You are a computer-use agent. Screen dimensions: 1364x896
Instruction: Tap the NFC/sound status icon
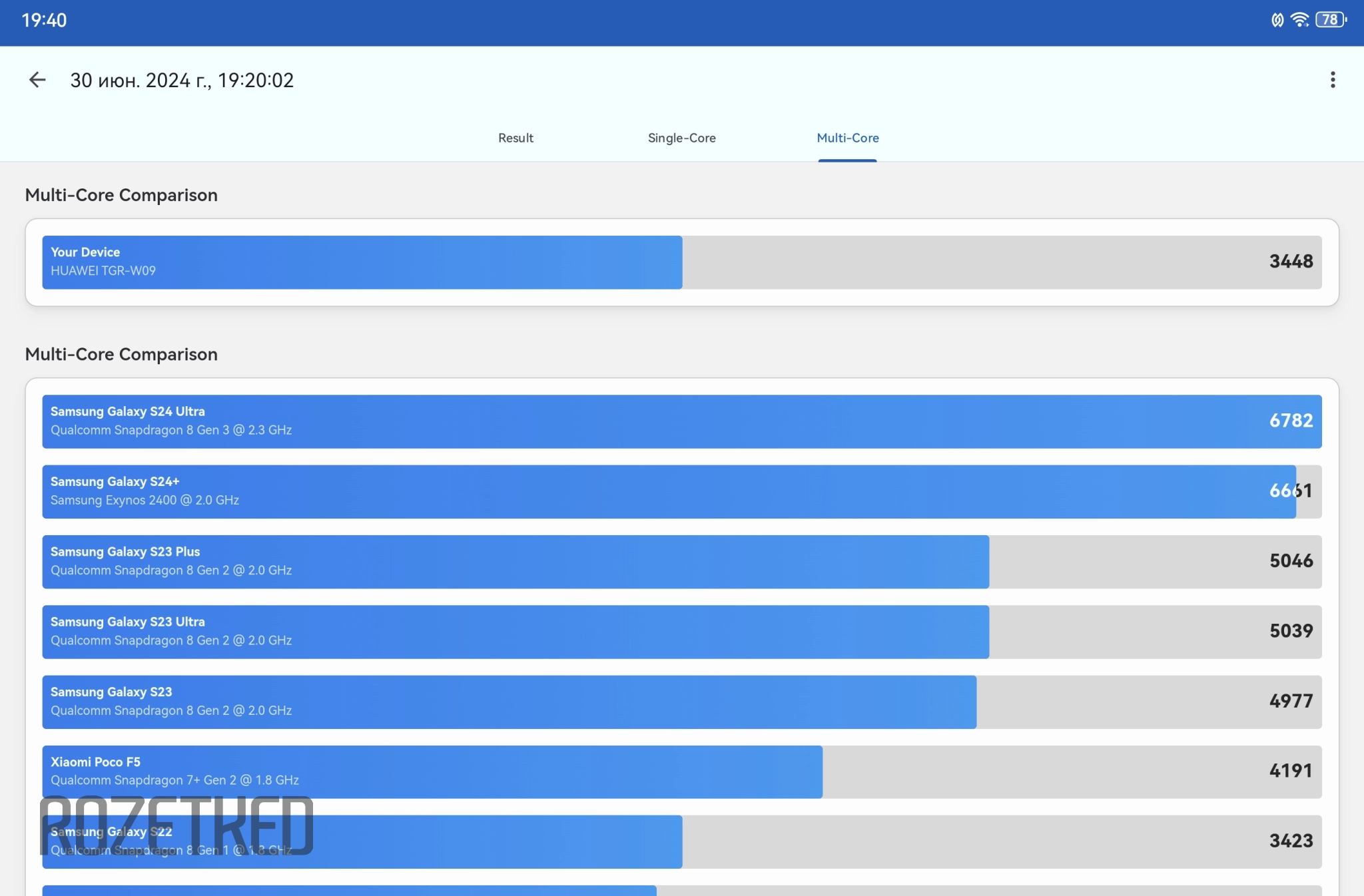pyautogui.click(x=1277, y=20)
